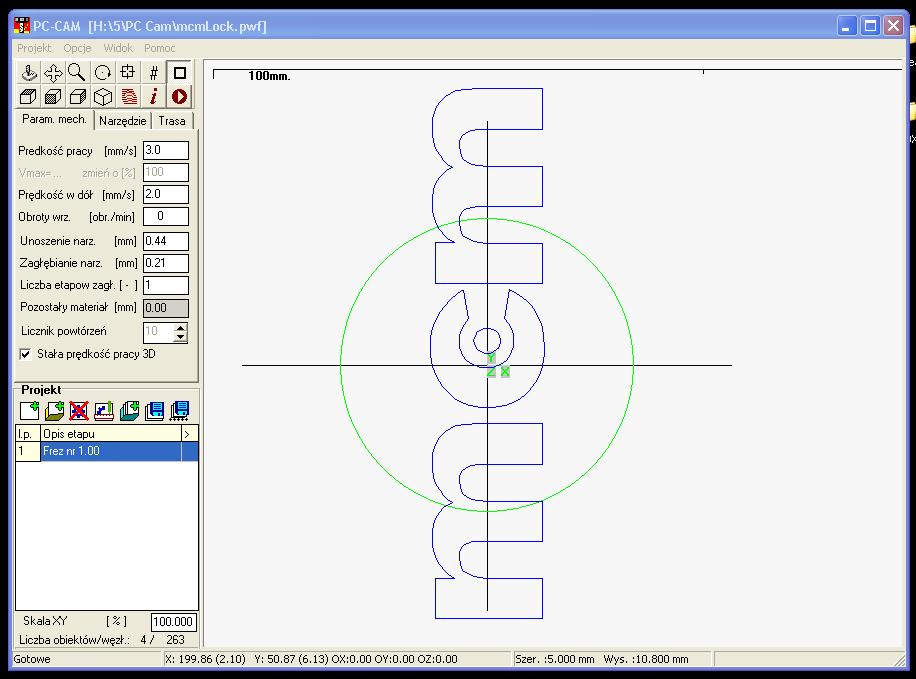The width and height of the screenshot is (916, 679).
Task: Open the Widok menu
Action: coord(118,48)
